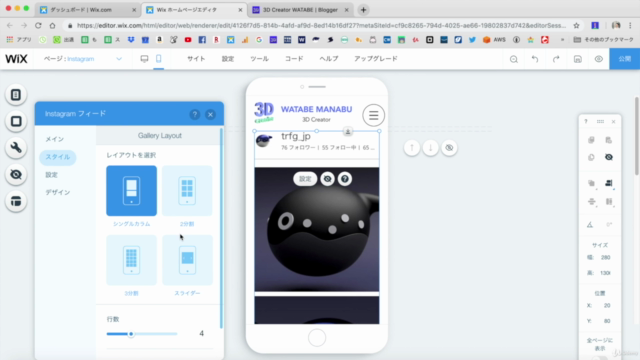
Task: Open a new browser tab
Action: click(x=363, y=10)
